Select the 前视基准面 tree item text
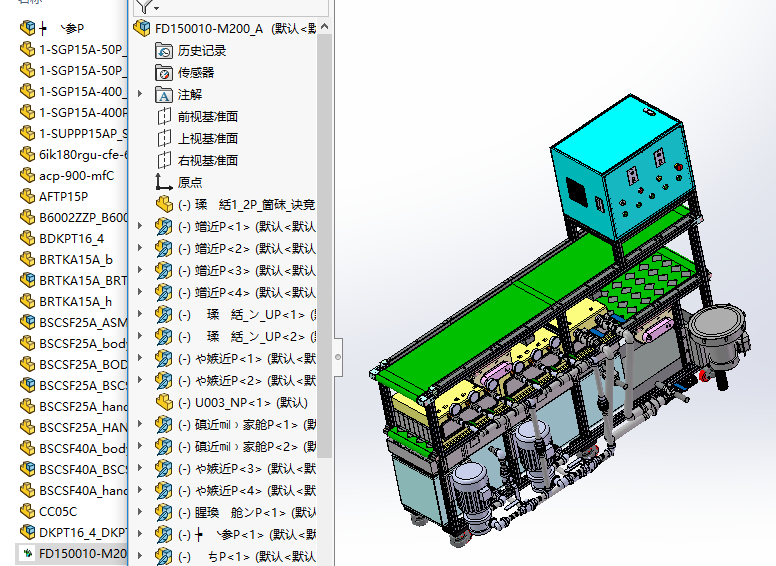776x566 pixels. click(208, 117)
